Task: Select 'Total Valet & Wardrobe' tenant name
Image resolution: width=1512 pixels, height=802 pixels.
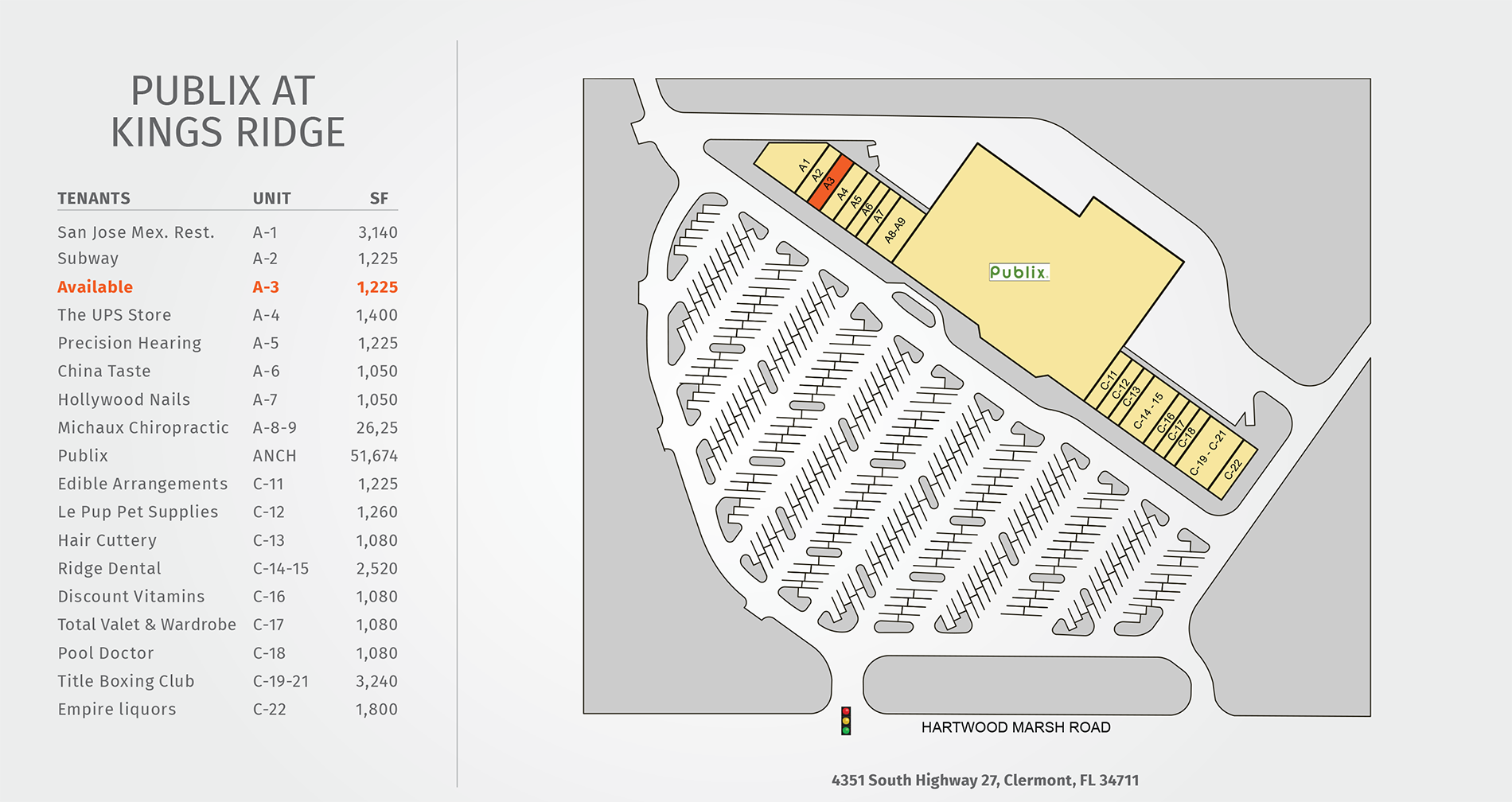Action: point(147,625)
